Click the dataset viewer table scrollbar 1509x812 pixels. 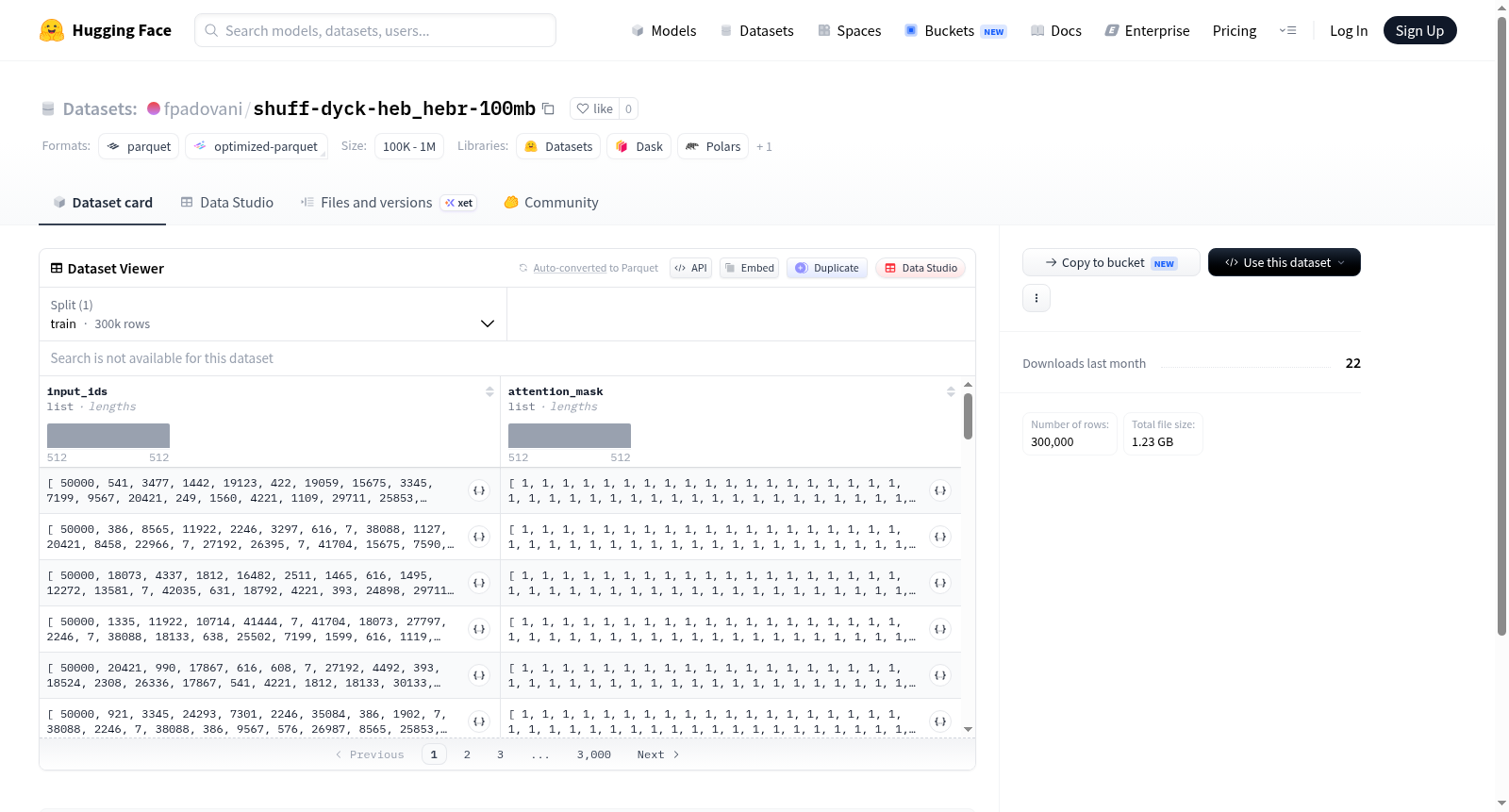pos(968,416)
